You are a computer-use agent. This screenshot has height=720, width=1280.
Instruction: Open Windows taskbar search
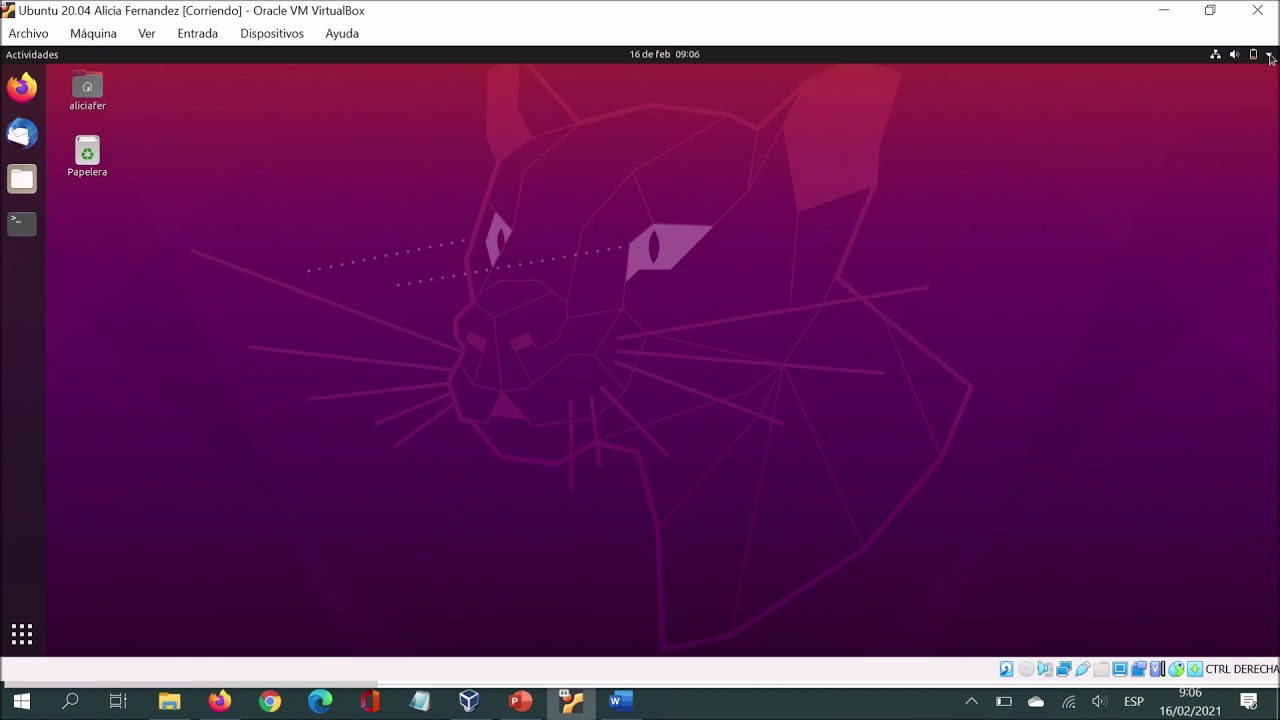click(70, 701)
